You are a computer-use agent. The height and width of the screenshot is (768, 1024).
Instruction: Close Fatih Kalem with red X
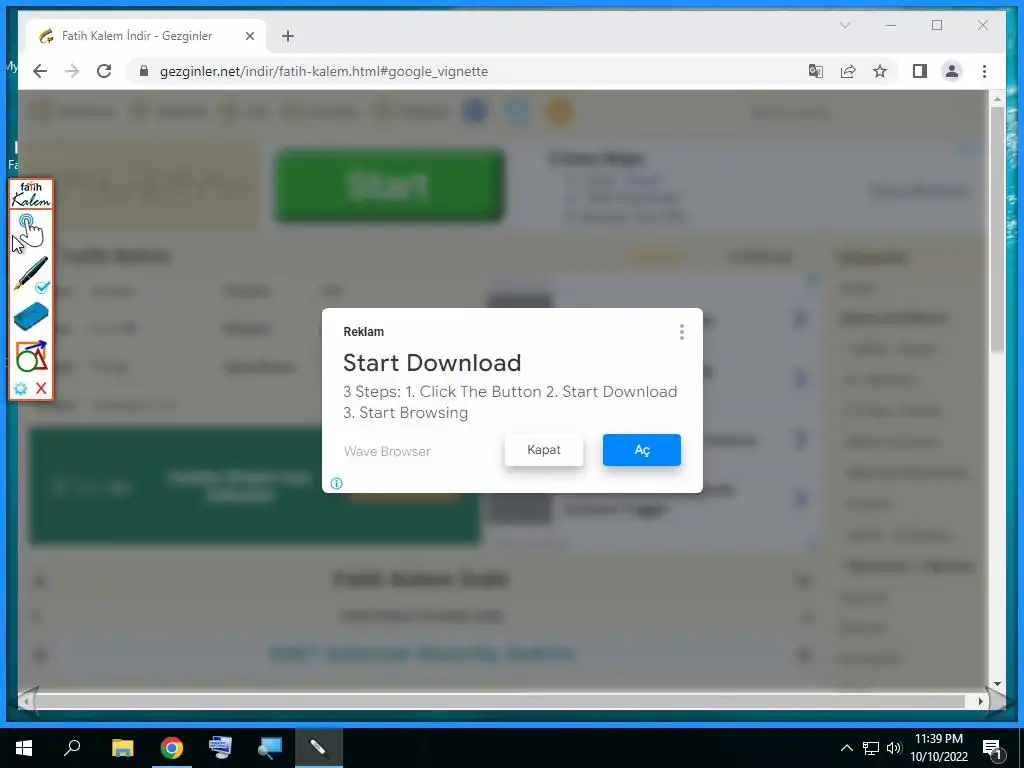(x=41, y=389)
